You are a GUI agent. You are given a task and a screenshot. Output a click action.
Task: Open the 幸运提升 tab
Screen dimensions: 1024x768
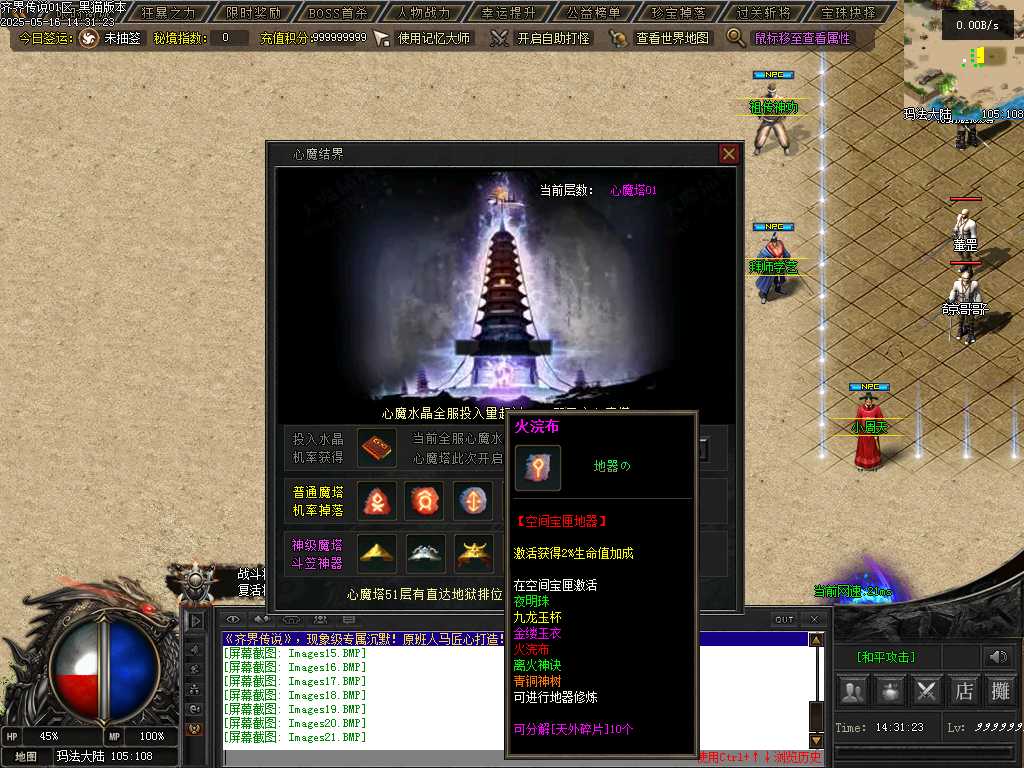tap(509, 12)
